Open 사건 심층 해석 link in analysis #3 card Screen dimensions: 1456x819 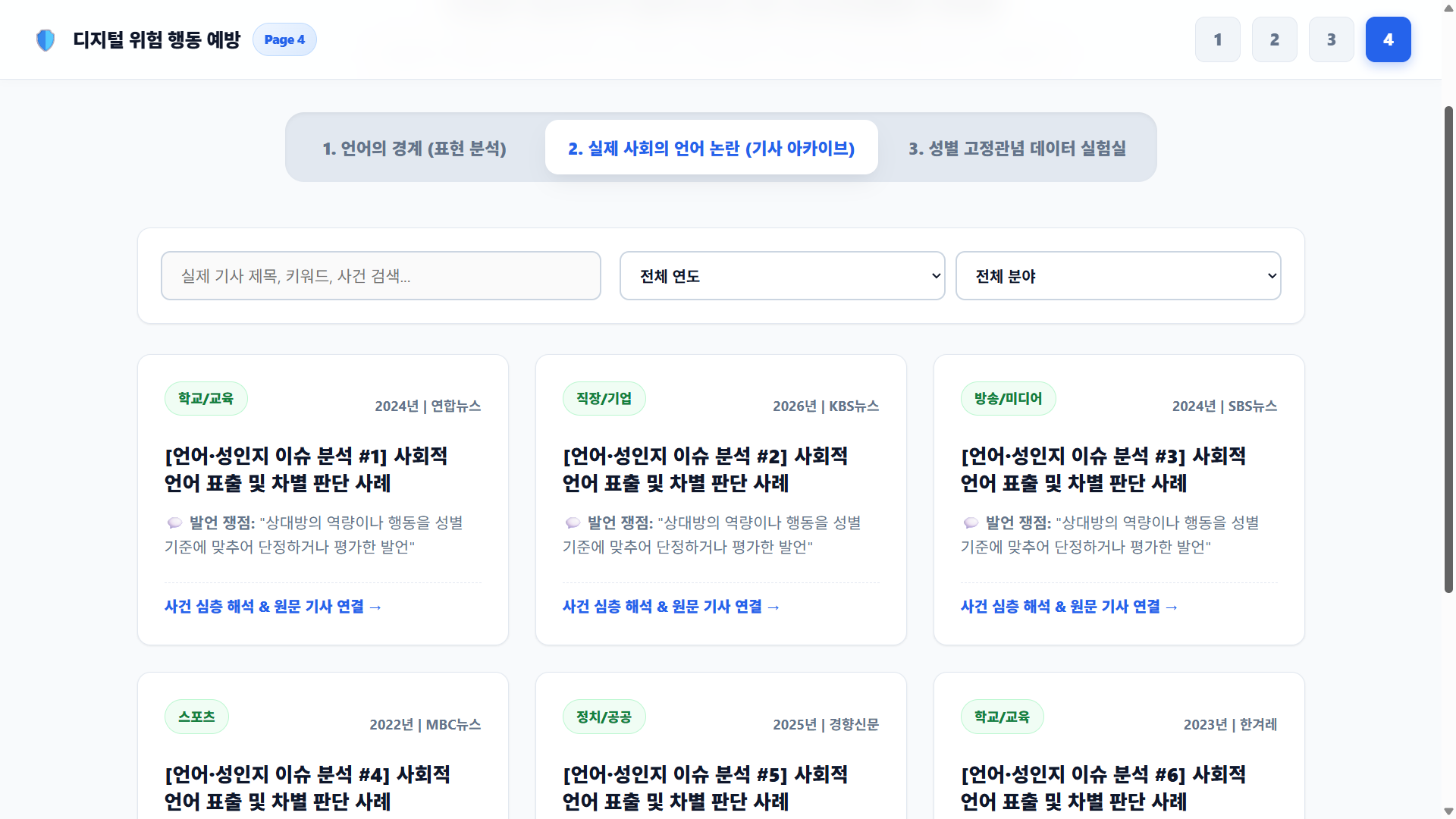click(x=1069, y=607)
